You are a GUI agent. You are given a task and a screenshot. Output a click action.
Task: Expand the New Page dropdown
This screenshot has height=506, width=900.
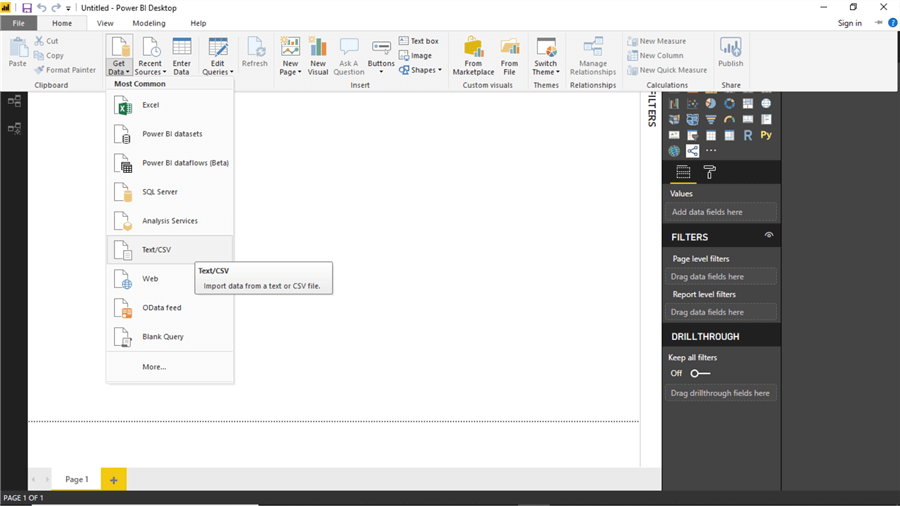[300, 72]
